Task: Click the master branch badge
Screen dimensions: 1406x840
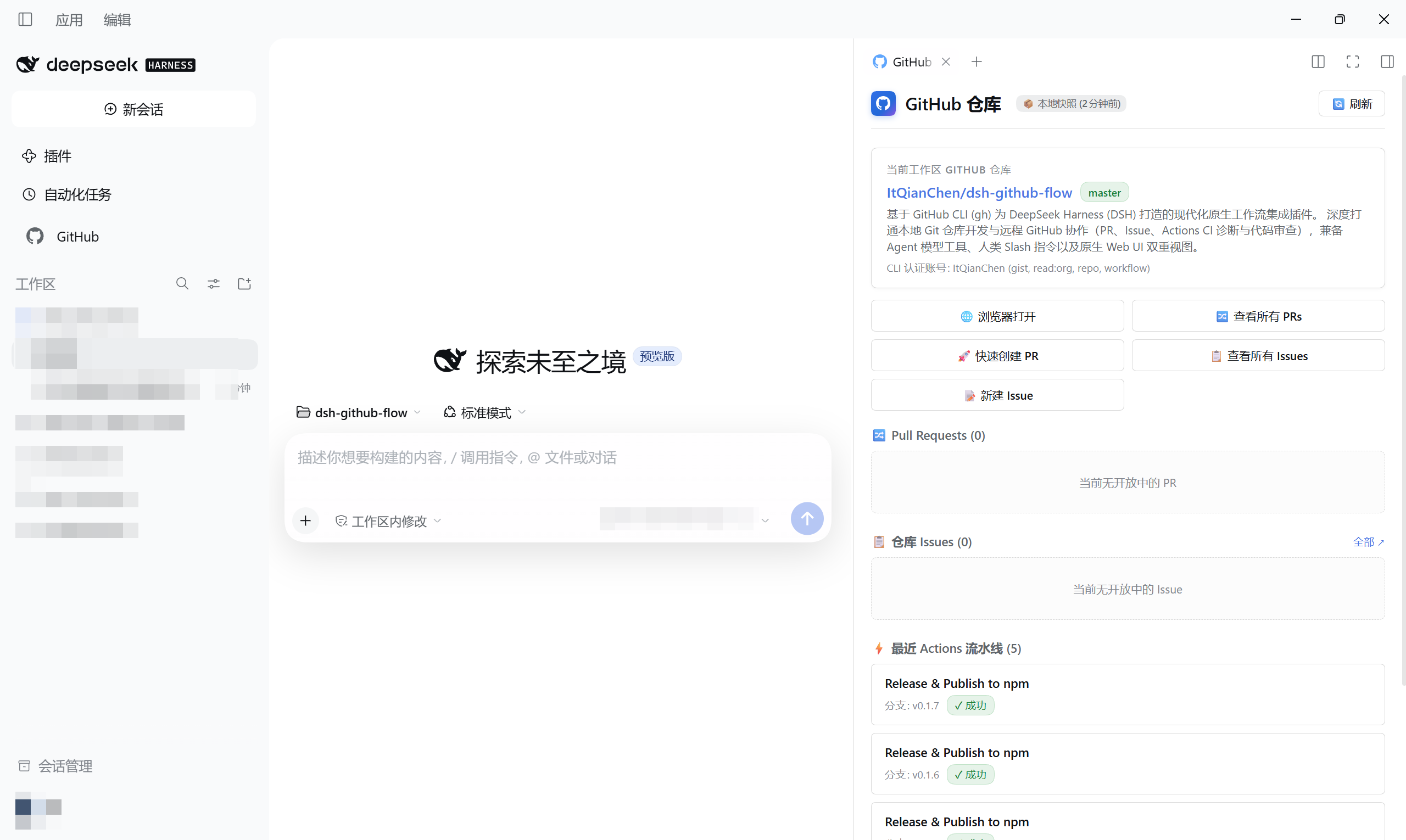Action: [x=1104, y=193]
